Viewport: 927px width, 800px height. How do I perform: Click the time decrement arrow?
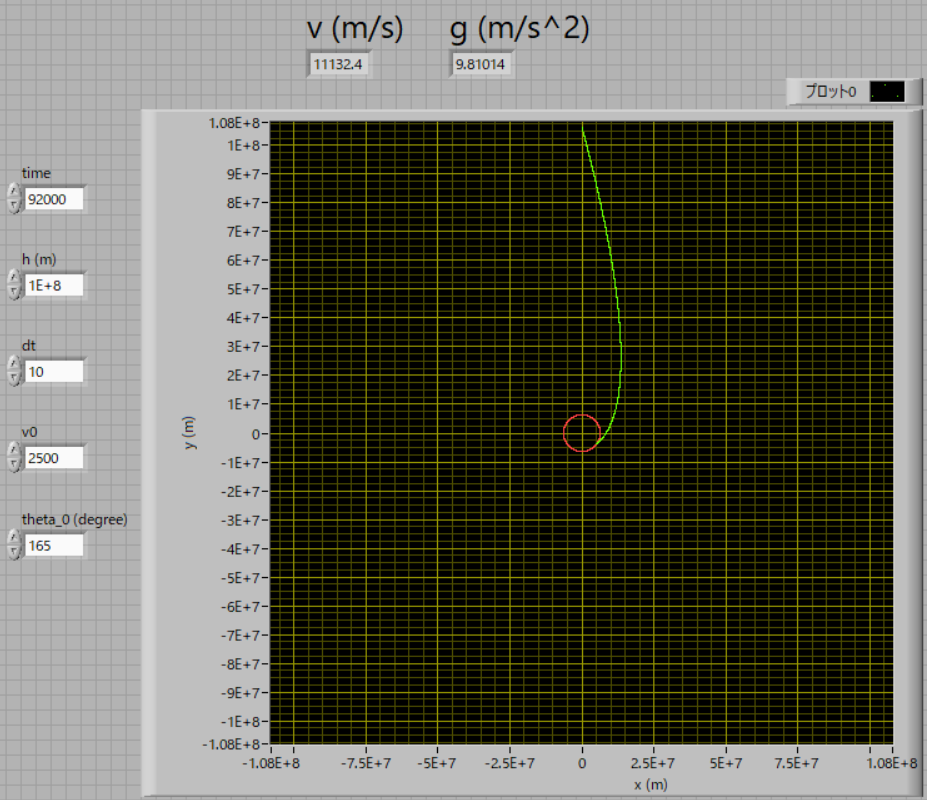click(x=13, y=205)
